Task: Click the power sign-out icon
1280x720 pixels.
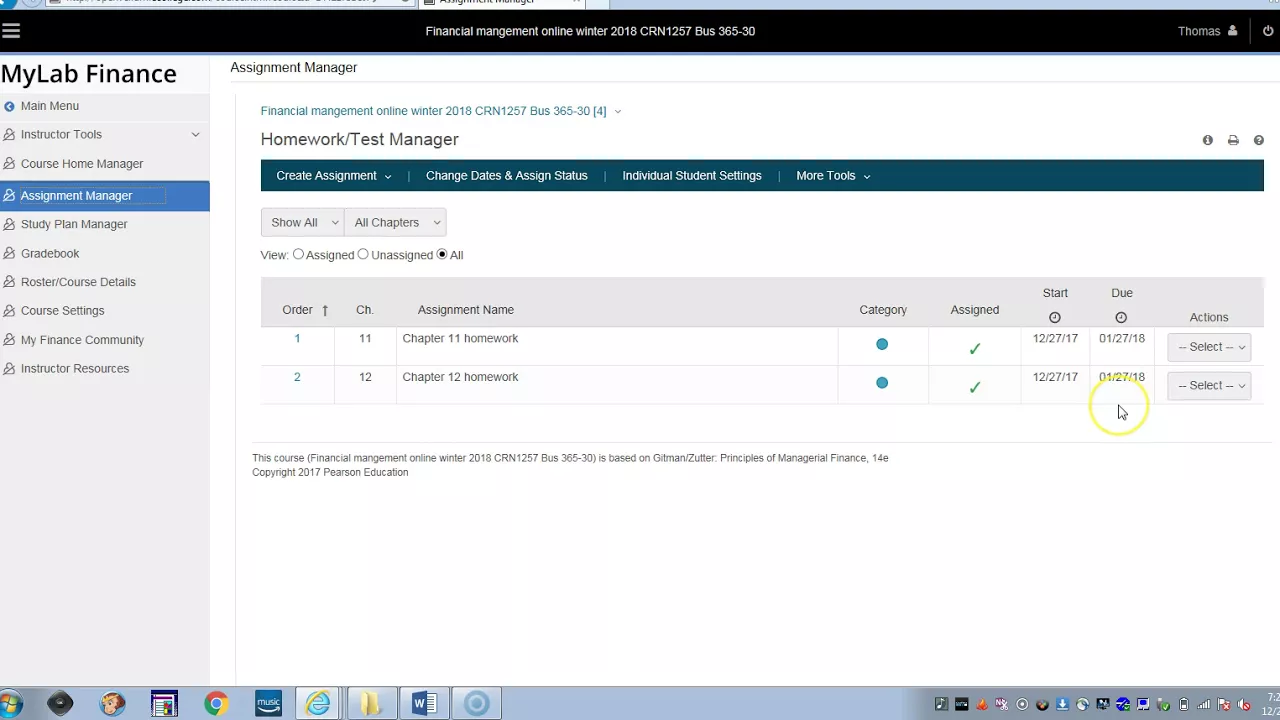Action: tap(1268, 31)
